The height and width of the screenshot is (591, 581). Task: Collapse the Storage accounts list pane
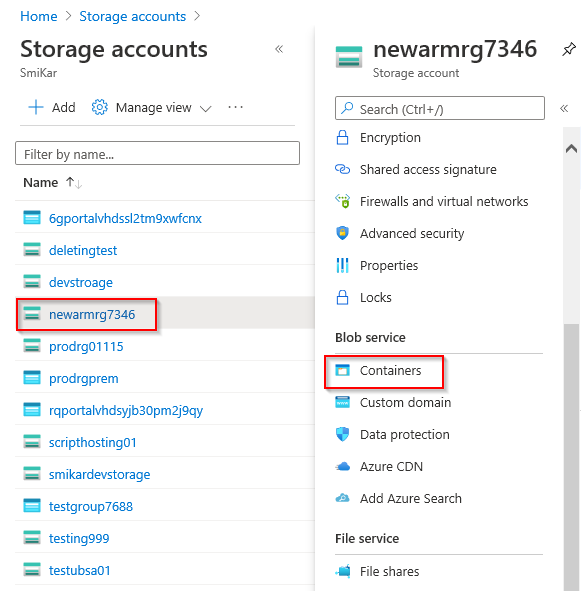coord(279,49)
